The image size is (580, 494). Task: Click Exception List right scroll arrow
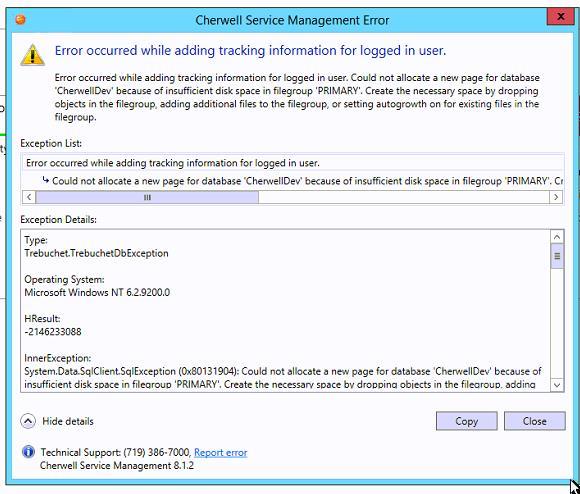point(556,197)
